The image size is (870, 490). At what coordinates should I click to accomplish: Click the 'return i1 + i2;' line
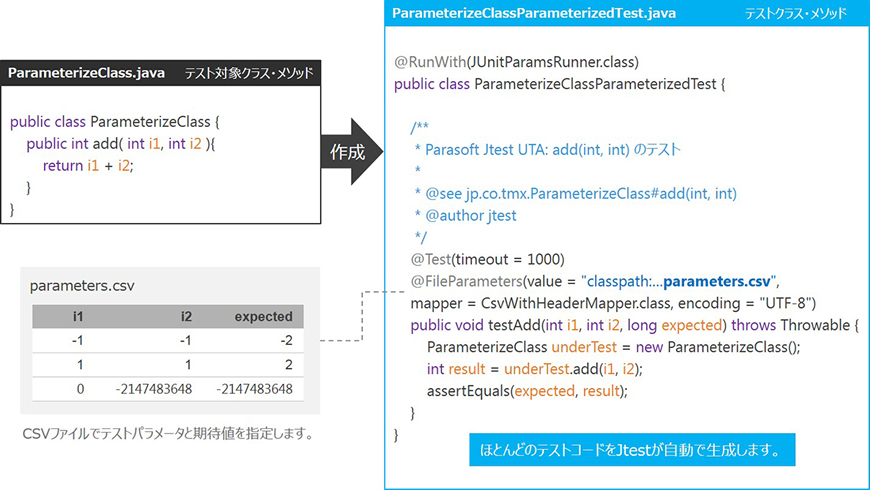(x=88, y=165)
